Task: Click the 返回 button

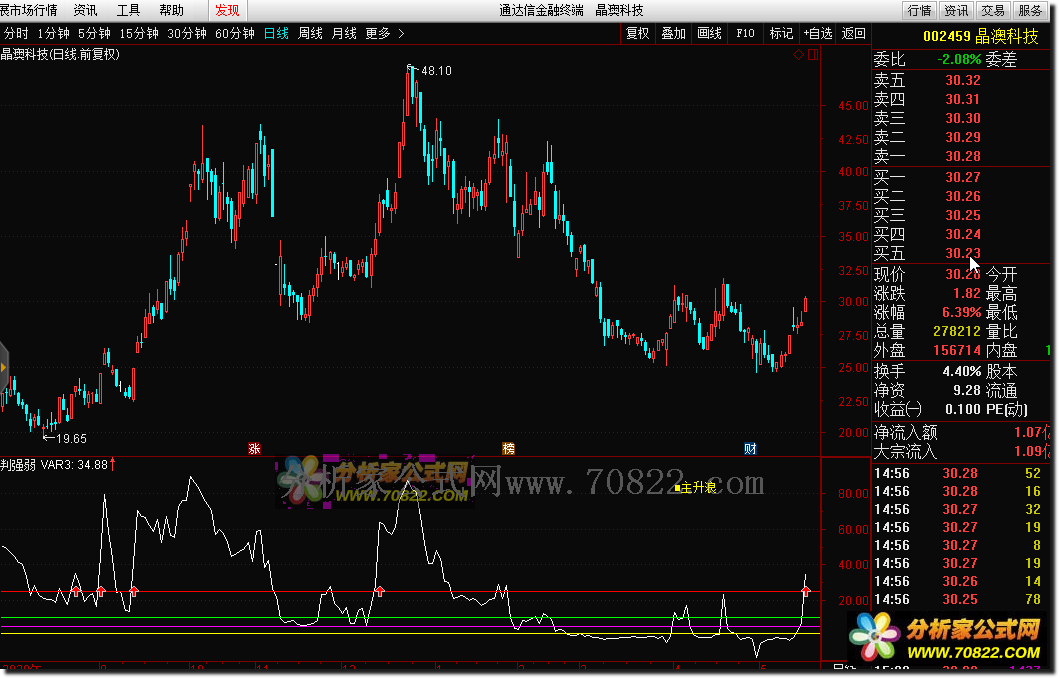Action: tap(853, 33)
